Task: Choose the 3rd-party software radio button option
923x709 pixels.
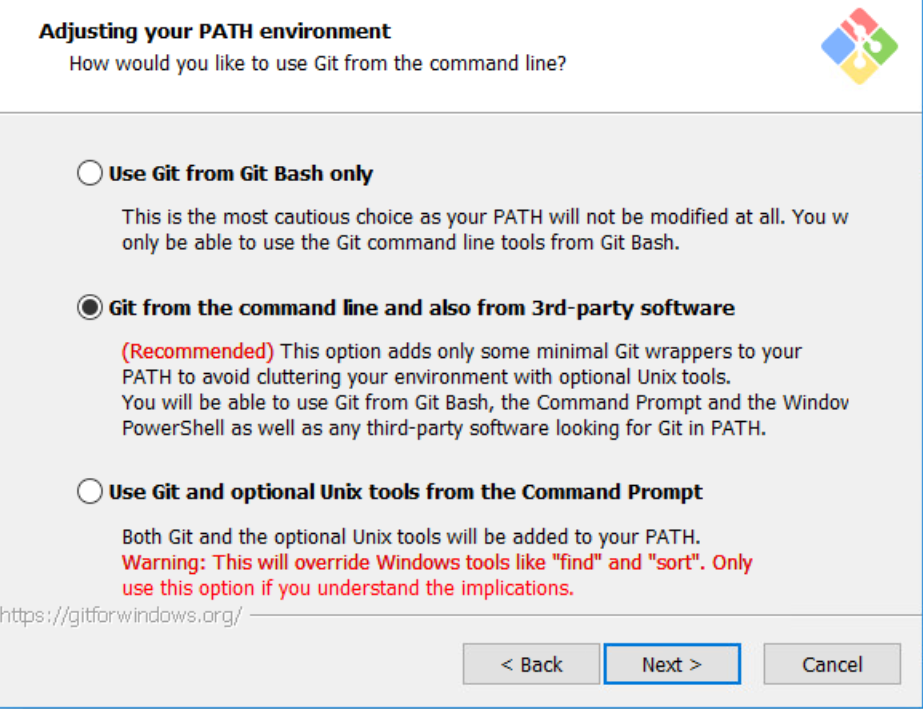Action: 90,308
